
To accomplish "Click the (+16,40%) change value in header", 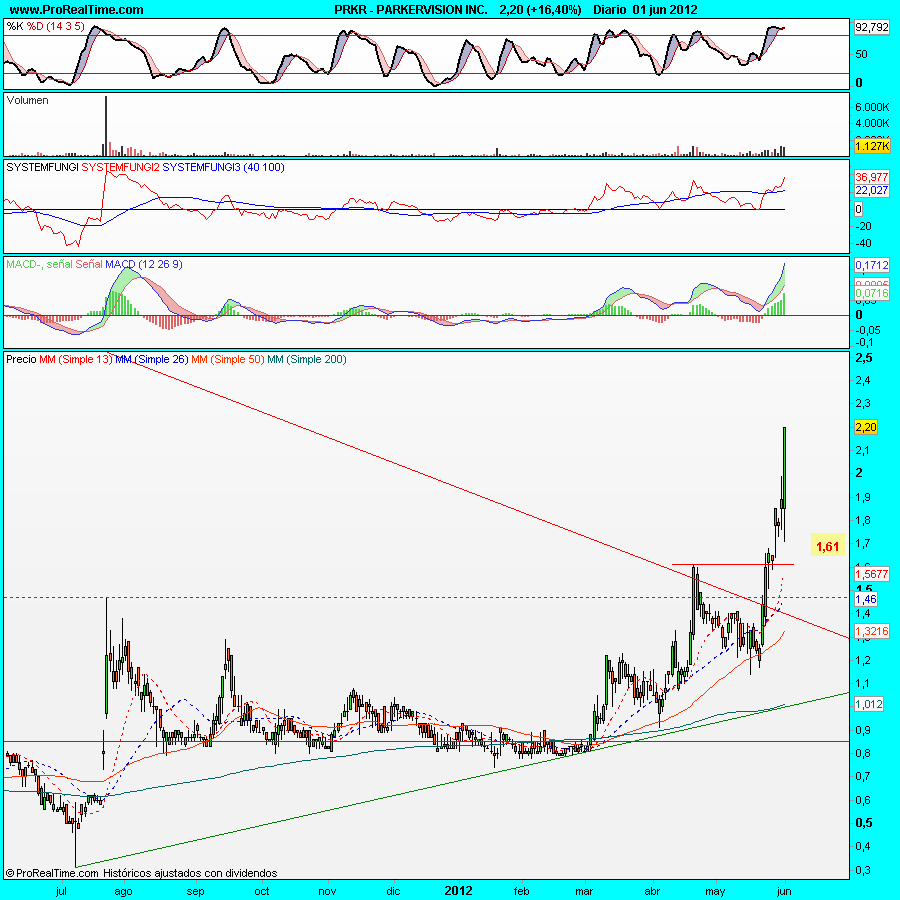I will pos(554,10).
